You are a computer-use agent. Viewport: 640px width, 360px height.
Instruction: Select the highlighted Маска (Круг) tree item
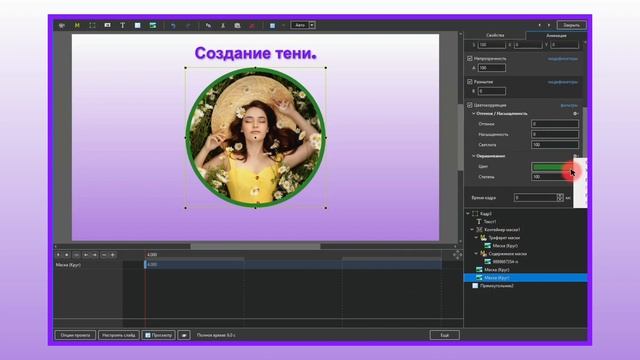525,278
